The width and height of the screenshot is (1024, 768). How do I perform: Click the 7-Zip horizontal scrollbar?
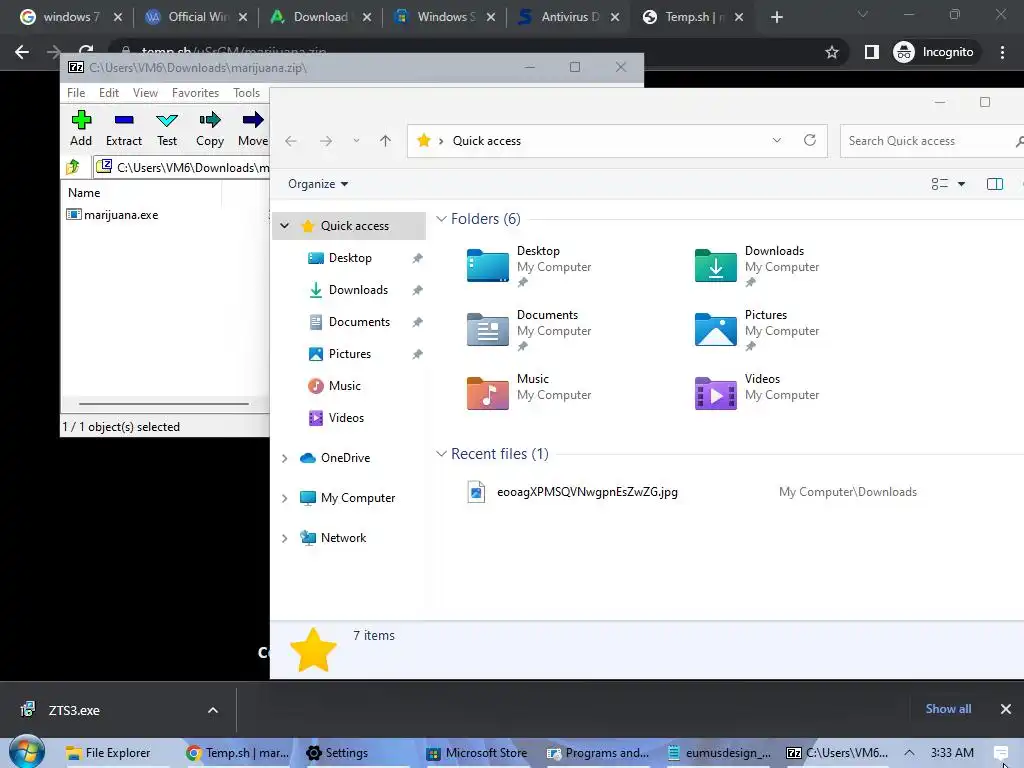[x=163, y=404]
